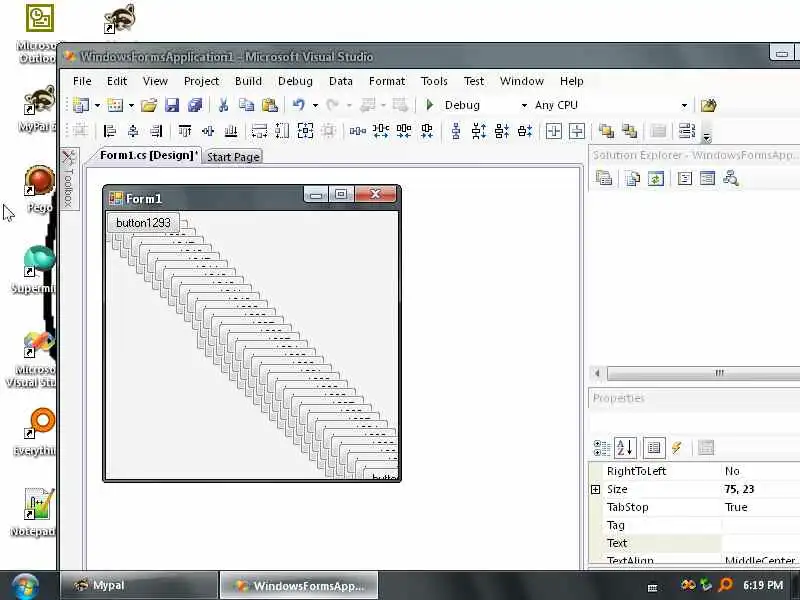The image size is (800, 600).
Task: Click Decrease Horizontal Spacing icon
Action: (x=404, y=131)
